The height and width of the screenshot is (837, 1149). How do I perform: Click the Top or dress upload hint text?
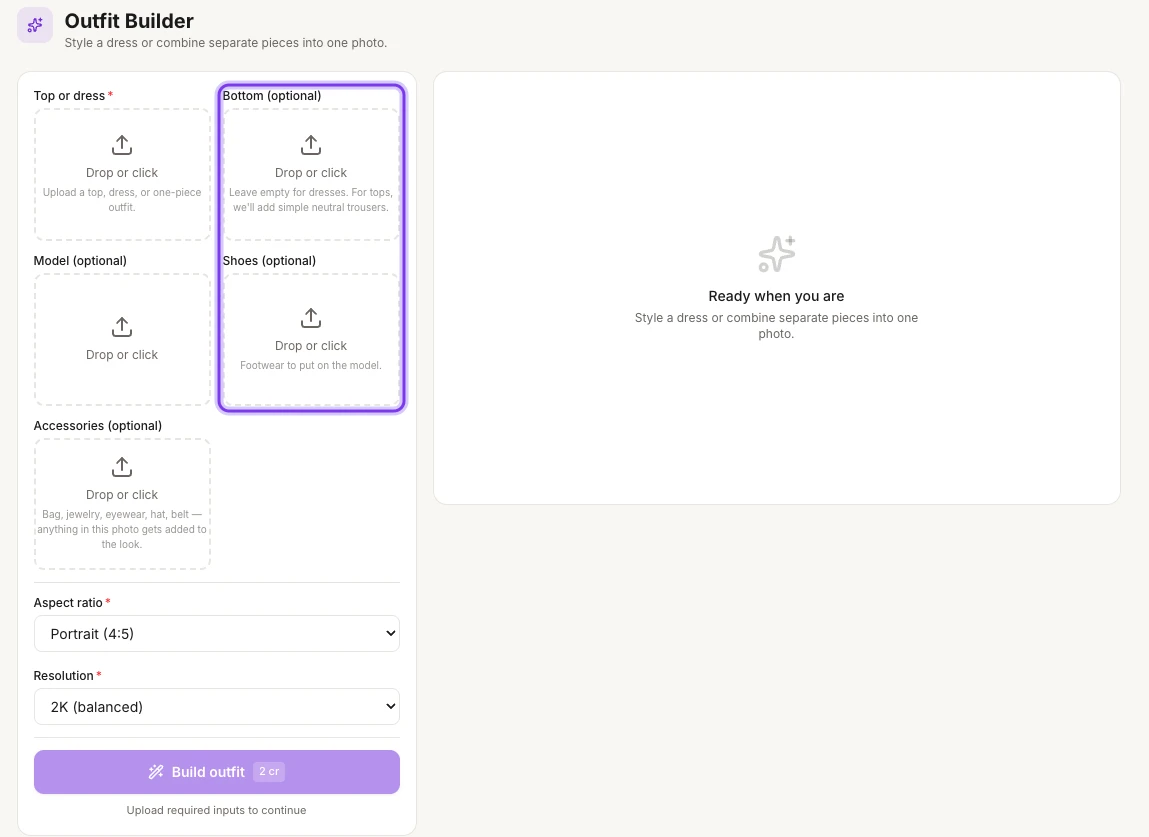(122, 200)
